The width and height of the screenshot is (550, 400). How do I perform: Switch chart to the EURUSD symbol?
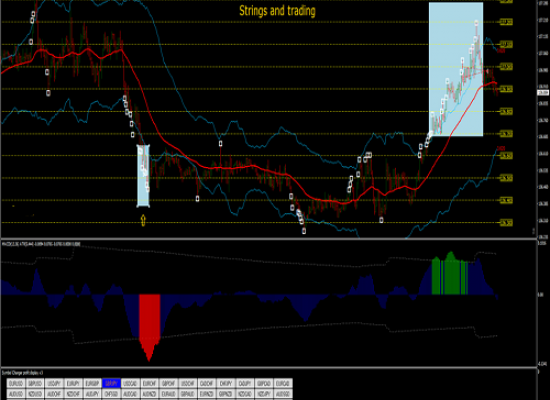(16, 383)
